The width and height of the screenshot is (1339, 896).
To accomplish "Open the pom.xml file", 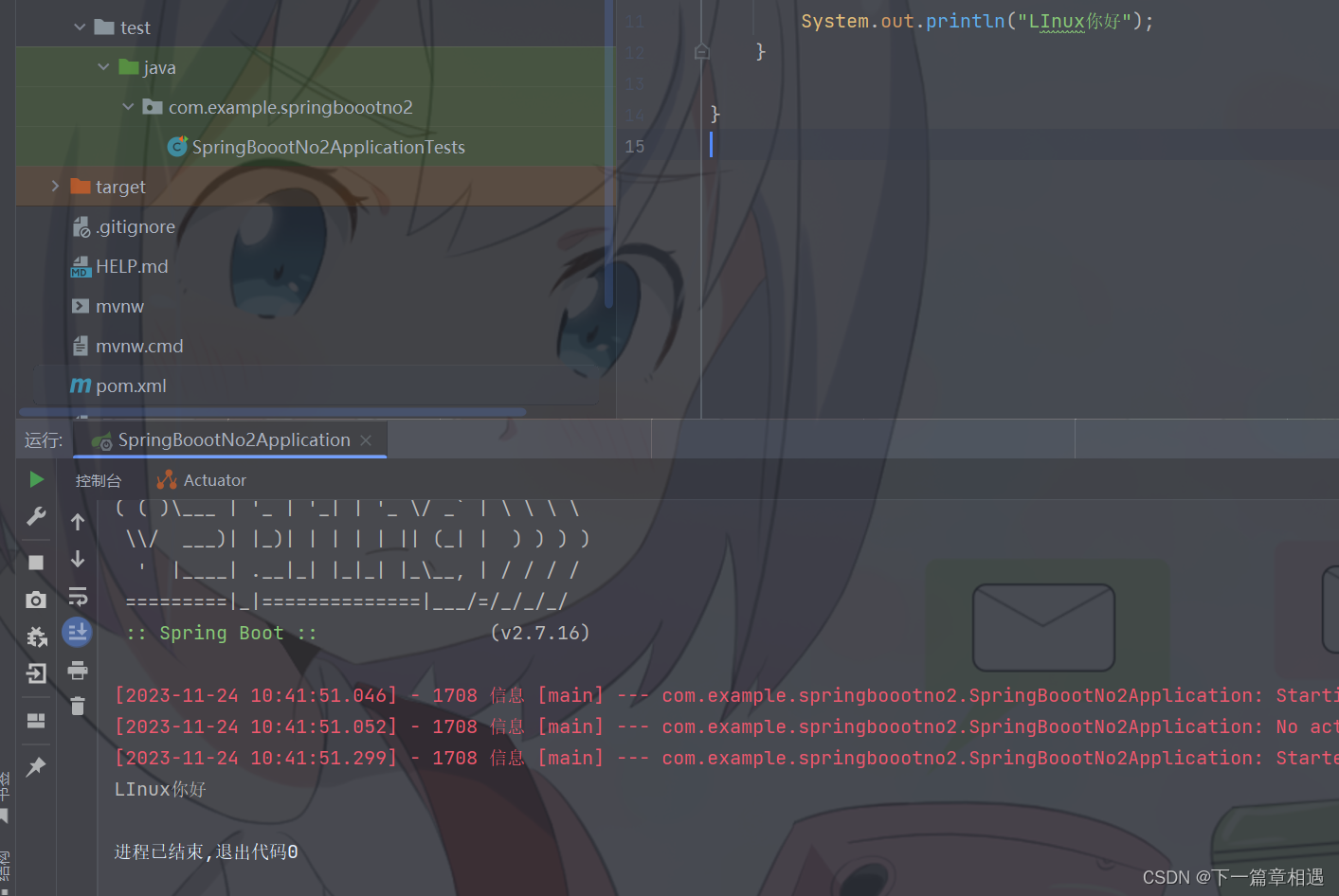I will pos(130,385).
